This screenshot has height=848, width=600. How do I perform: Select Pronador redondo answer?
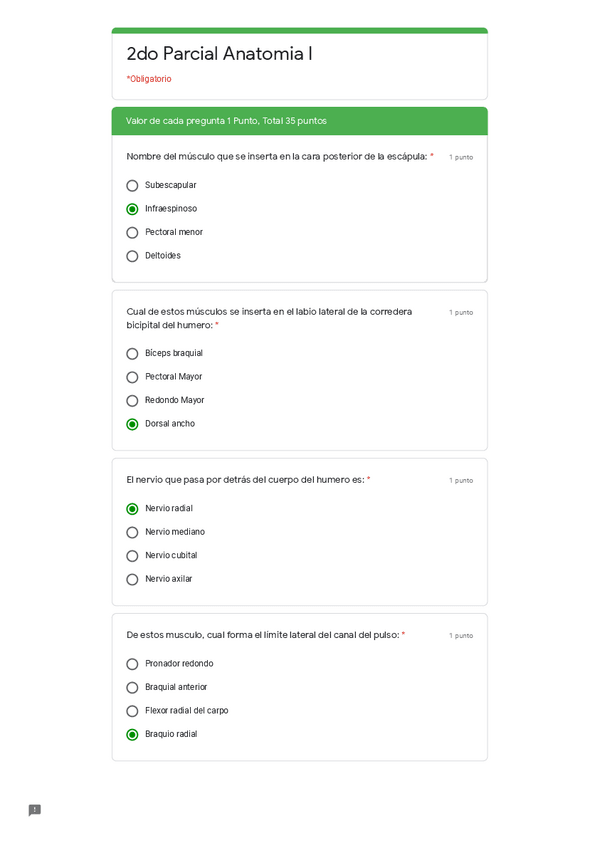(x=132, y=664)
